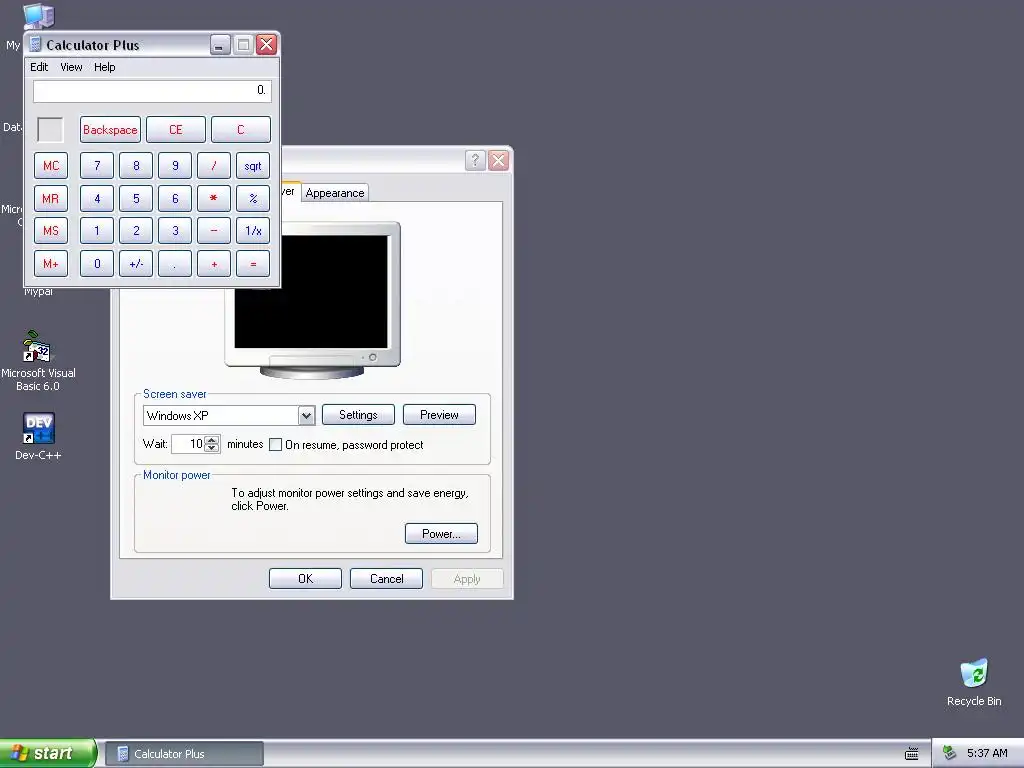Click the Wait minutes input field
The image size is (1024, 768).
[x=188, y=444]
